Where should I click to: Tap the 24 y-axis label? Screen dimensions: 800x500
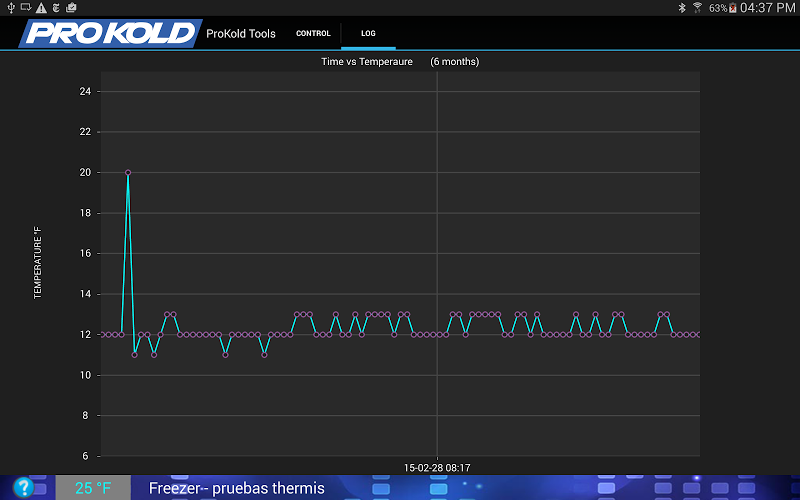(x=85, y=91)
